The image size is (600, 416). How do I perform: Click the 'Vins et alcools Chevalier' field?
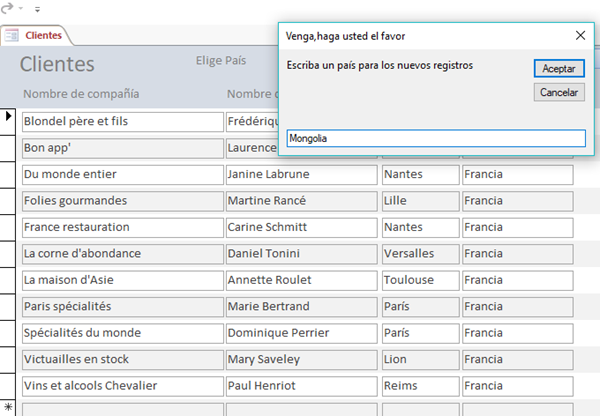pos(122,386)
